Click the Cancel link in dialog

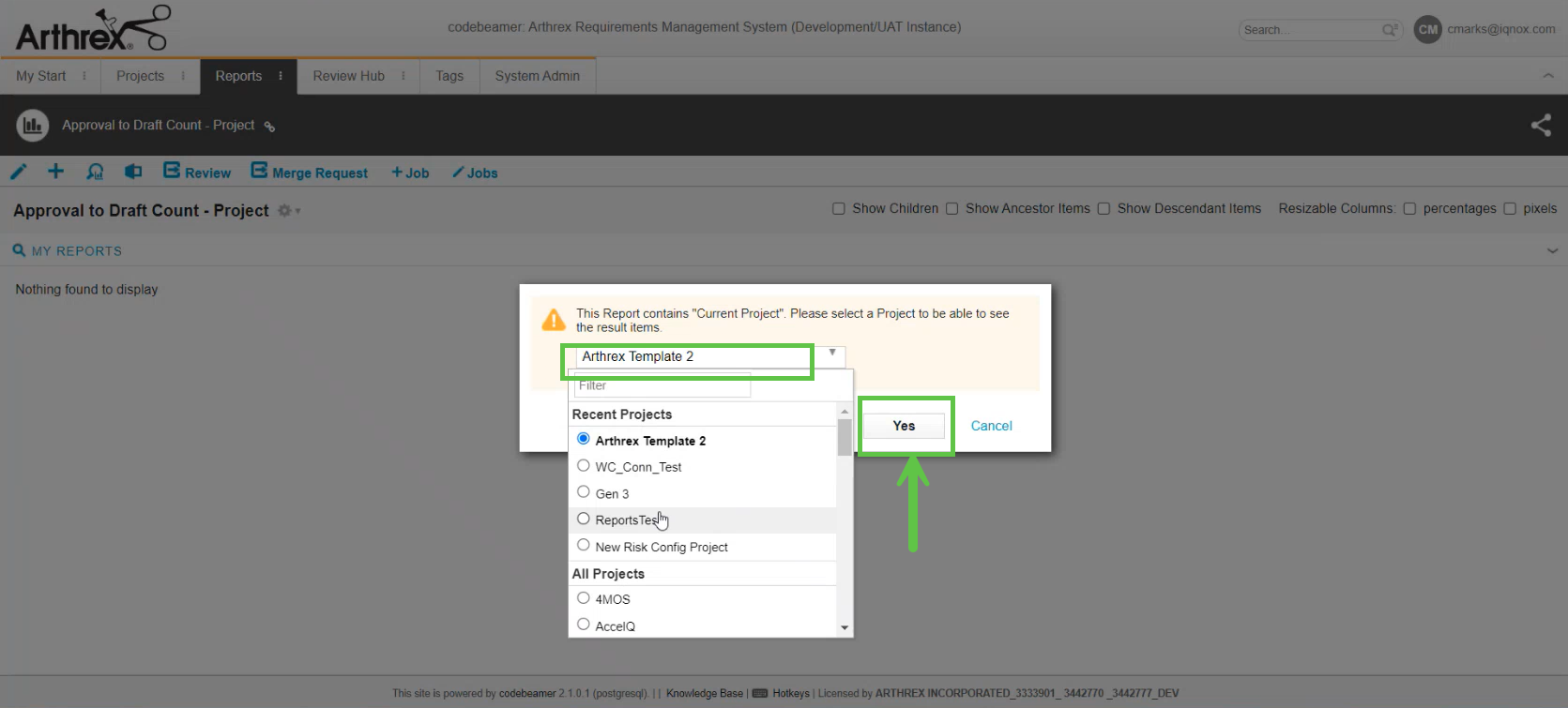click(991, 426)
